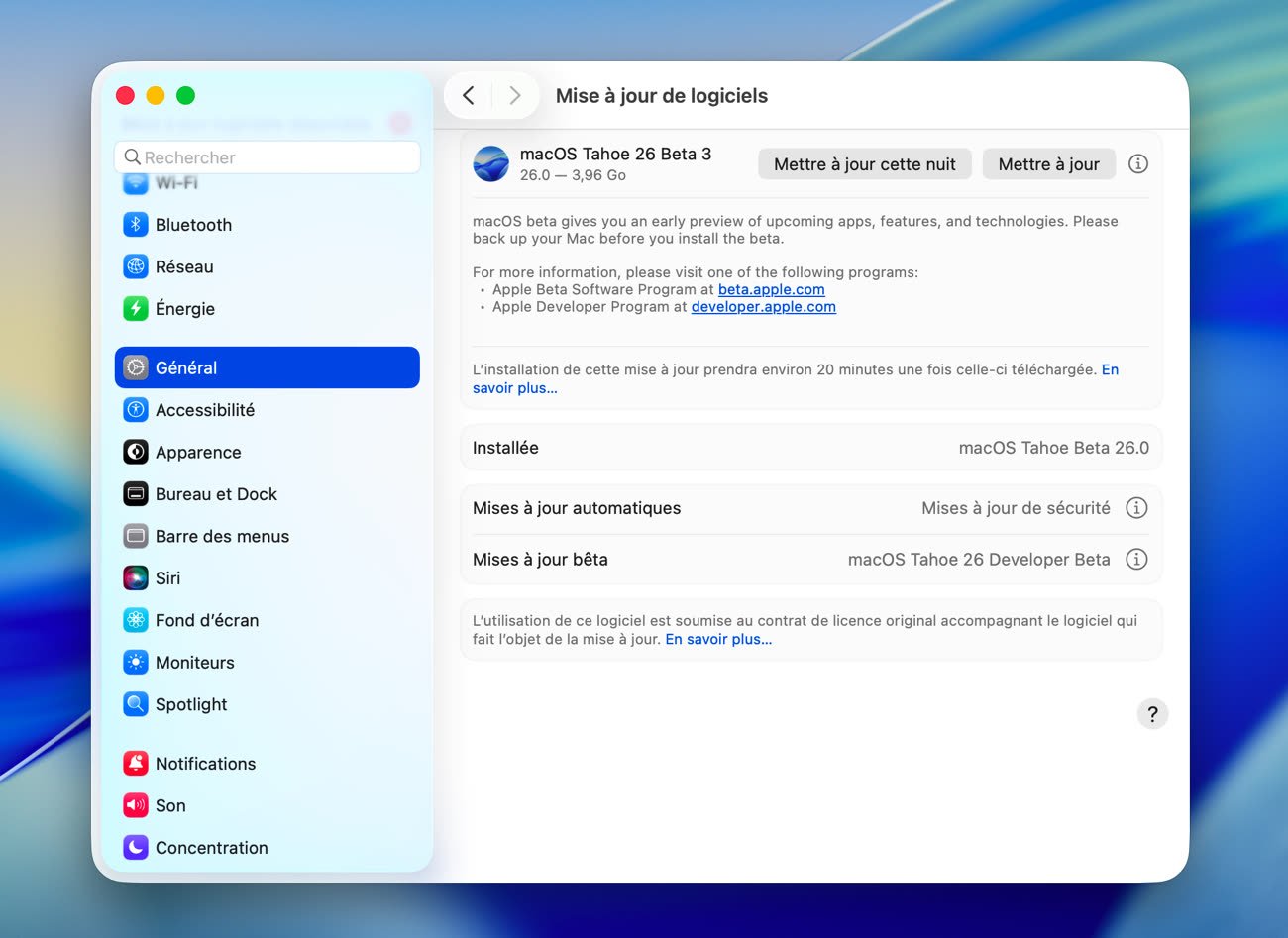Click the Fond d’écran flower icon
The height and width of the screenshot is (938, 1288).
coord(136,620)
